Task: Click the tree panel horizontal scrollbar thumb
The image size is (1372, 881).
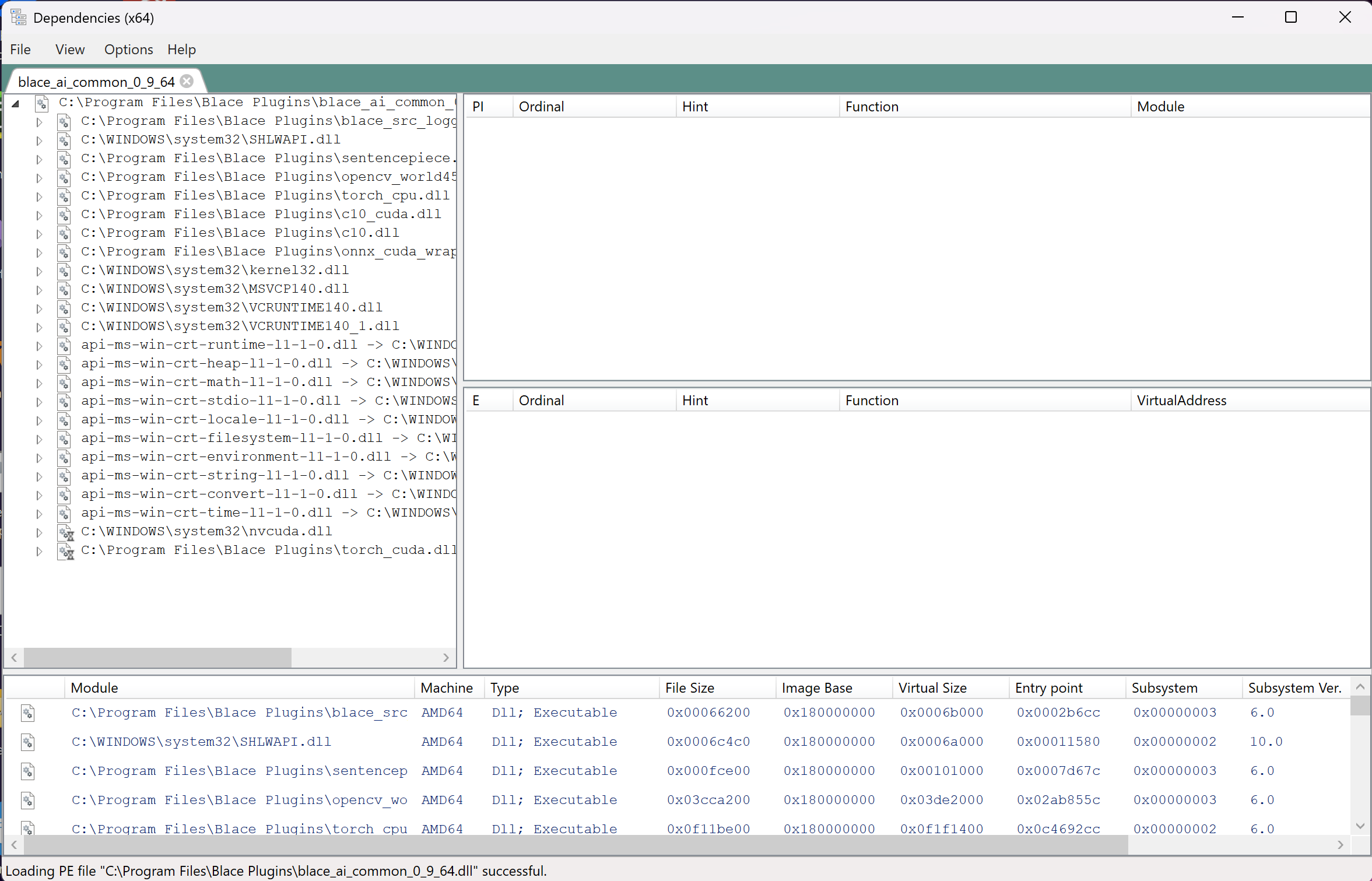Action: pos(157,658)
